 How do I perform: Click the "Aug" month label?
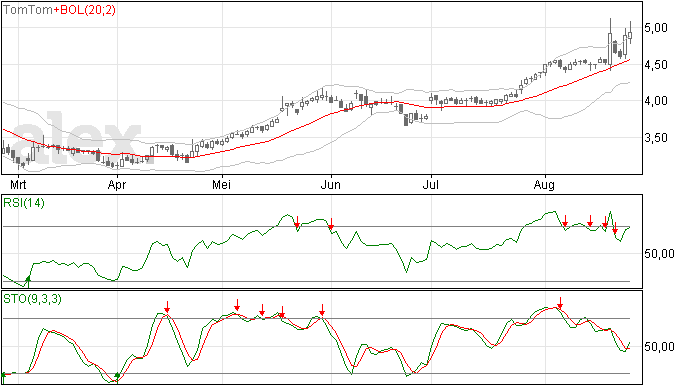[544, 185]
